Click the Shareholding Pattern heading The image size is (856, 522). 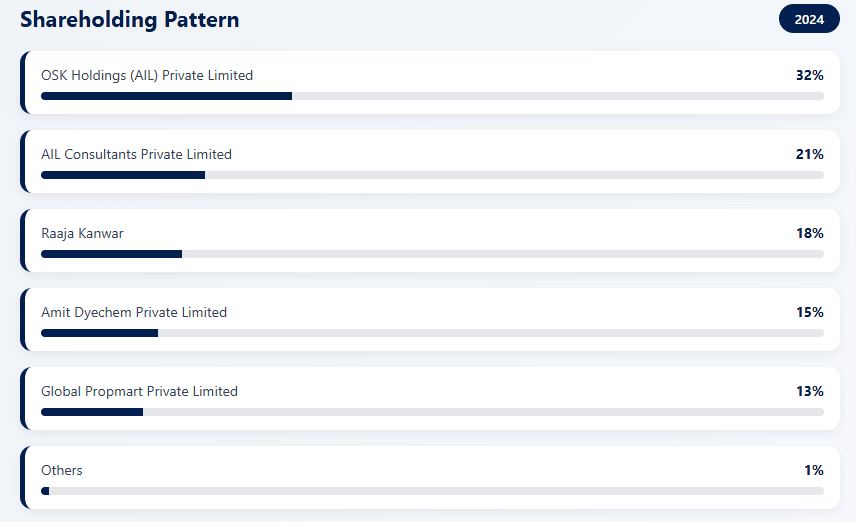130,19
